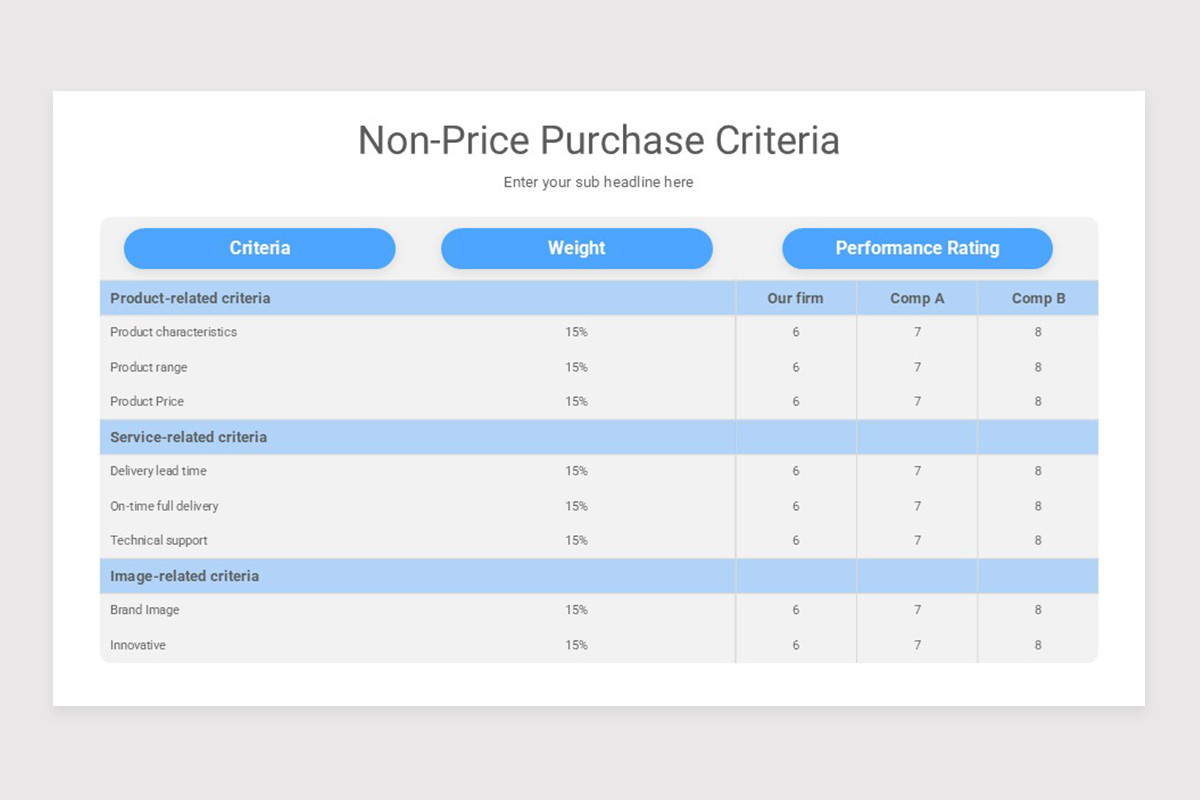The width and height of the screenshot is (1200, 800).
Task: Select the Product characteristics cell
Action: tap(174, 332)
